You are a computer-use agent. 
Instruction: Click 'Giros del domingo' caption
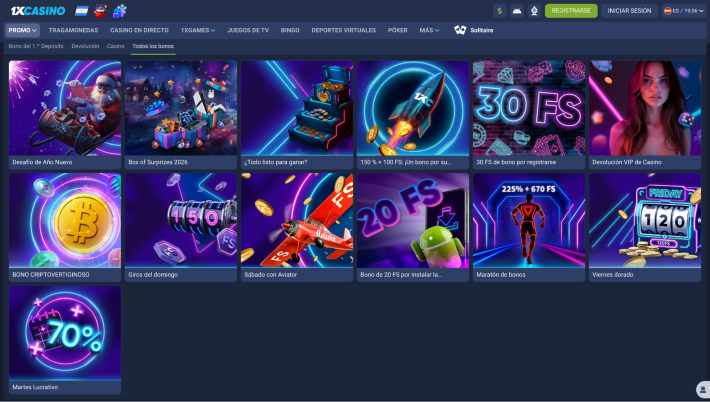tap(153, 275)
